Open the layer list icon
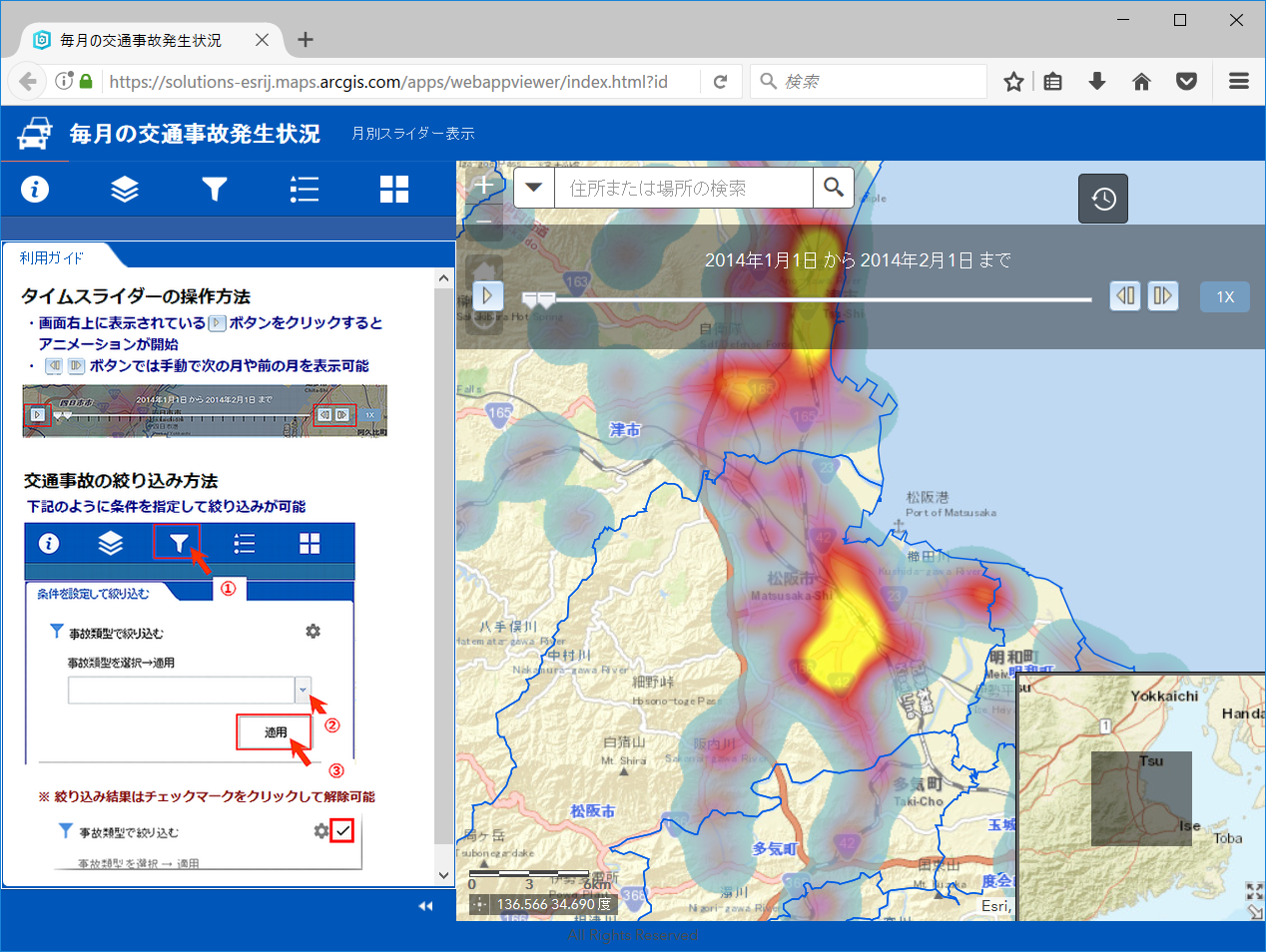The image size is (1266, 952). tap(125, 189)
